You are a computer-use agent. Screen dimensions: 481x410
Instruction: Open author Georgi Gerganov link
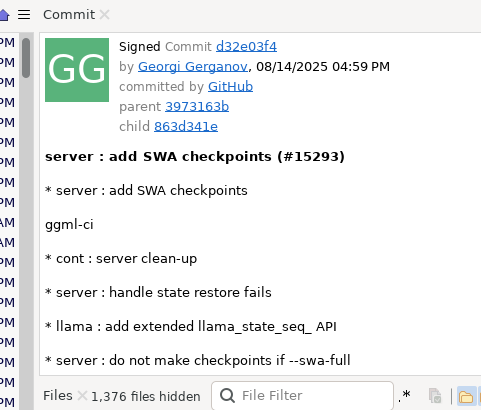[193, 67]
